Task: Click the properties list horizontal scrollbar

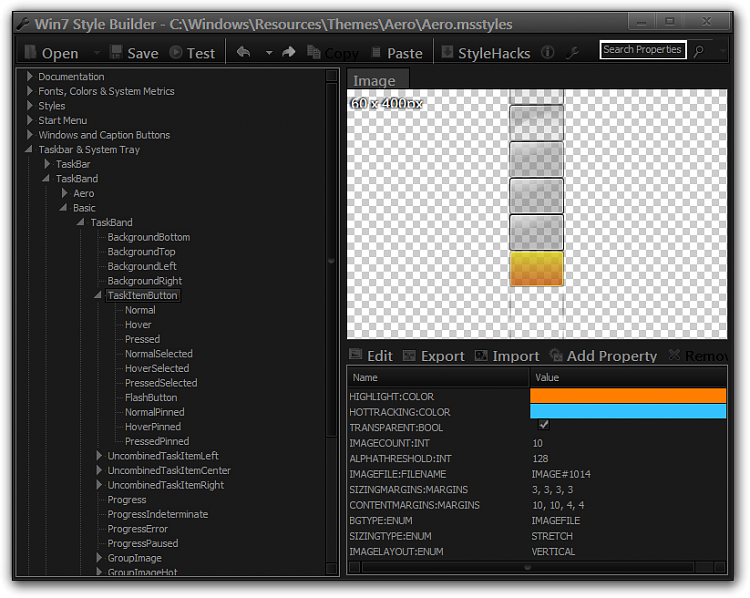Action: pos(528,567)
